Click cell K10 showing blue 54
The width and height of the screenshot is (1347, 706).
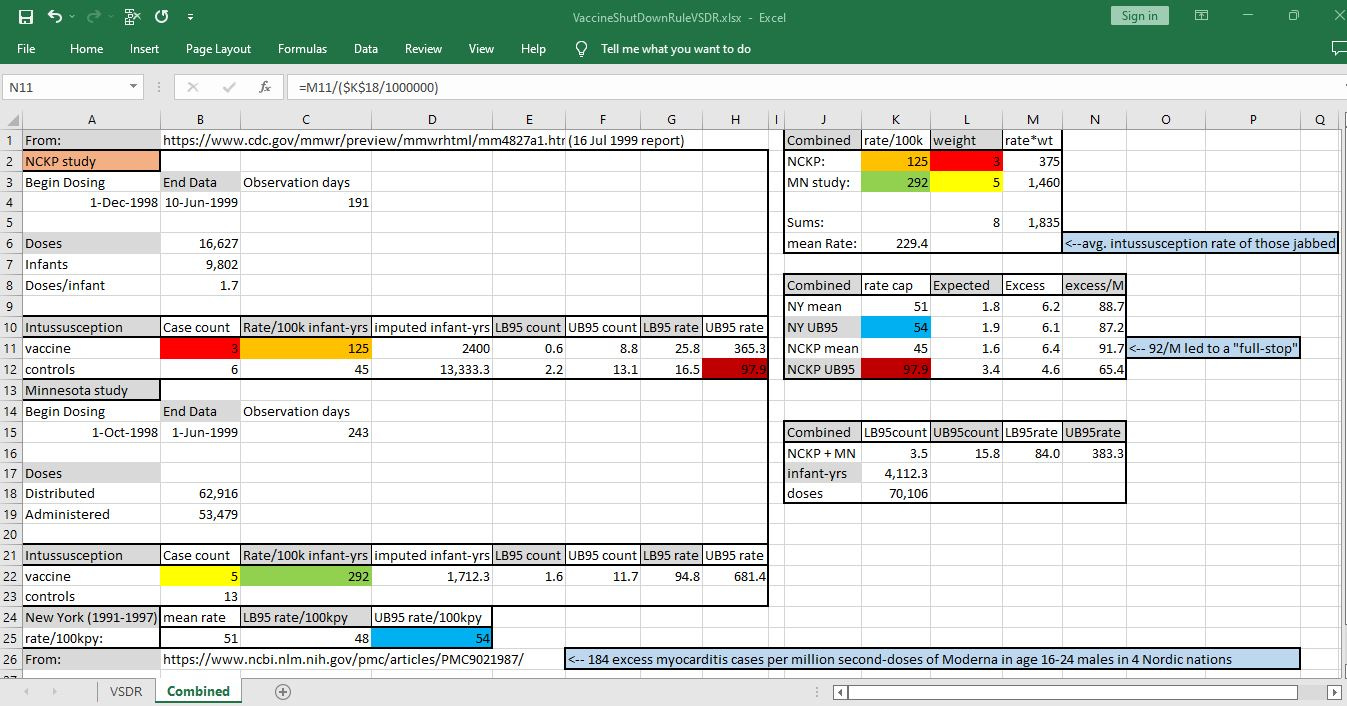(896, 328)
